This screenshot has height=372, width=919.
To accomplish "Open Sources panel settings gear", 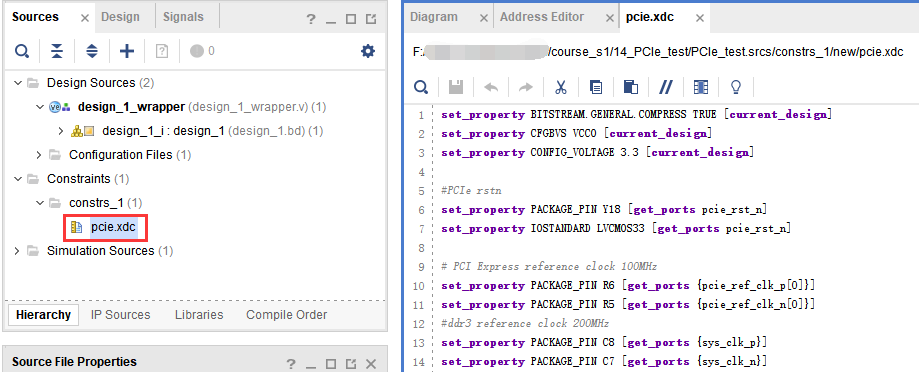I will pos(367,52).
